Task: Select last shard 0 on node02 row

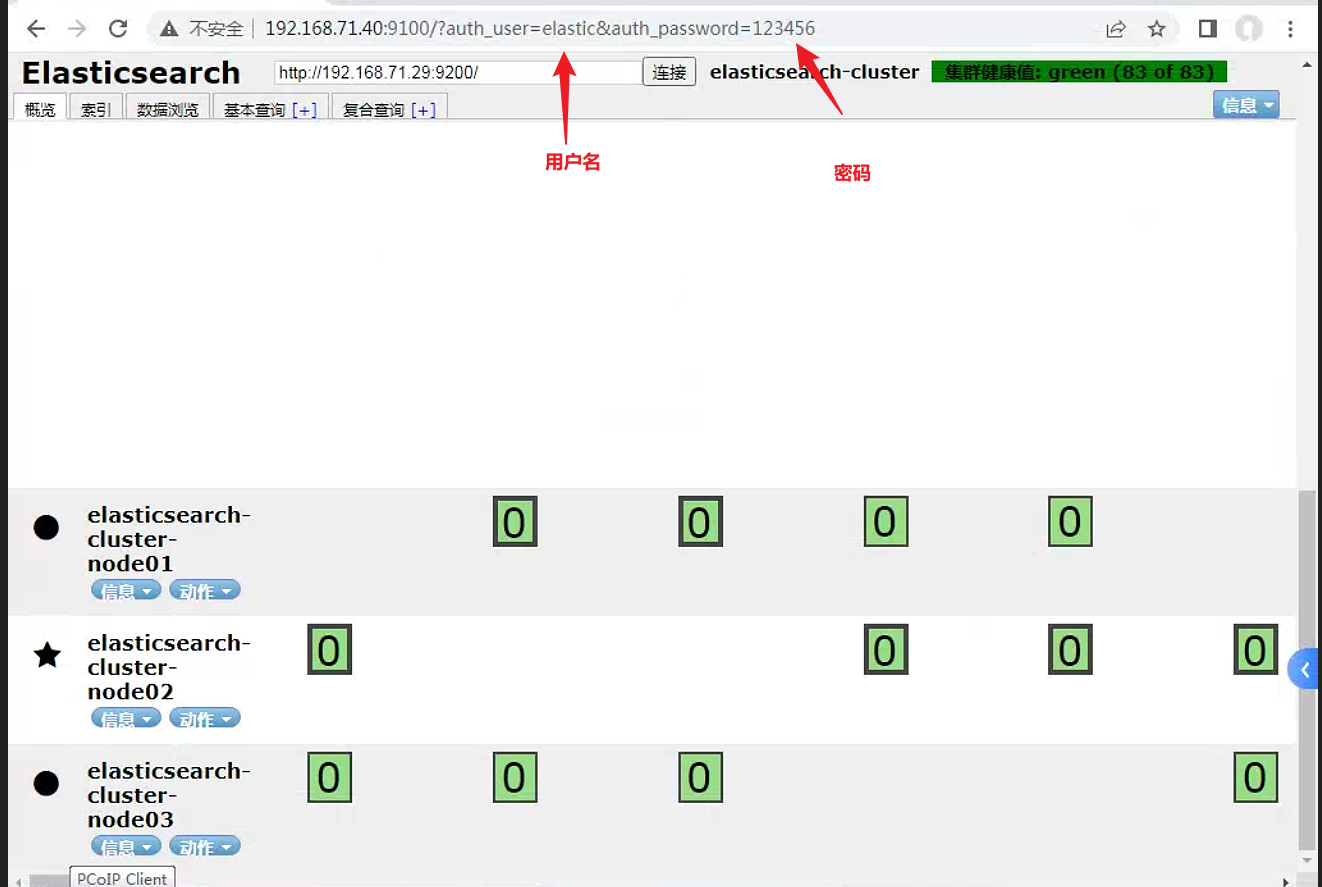Action: [1255, 650]
